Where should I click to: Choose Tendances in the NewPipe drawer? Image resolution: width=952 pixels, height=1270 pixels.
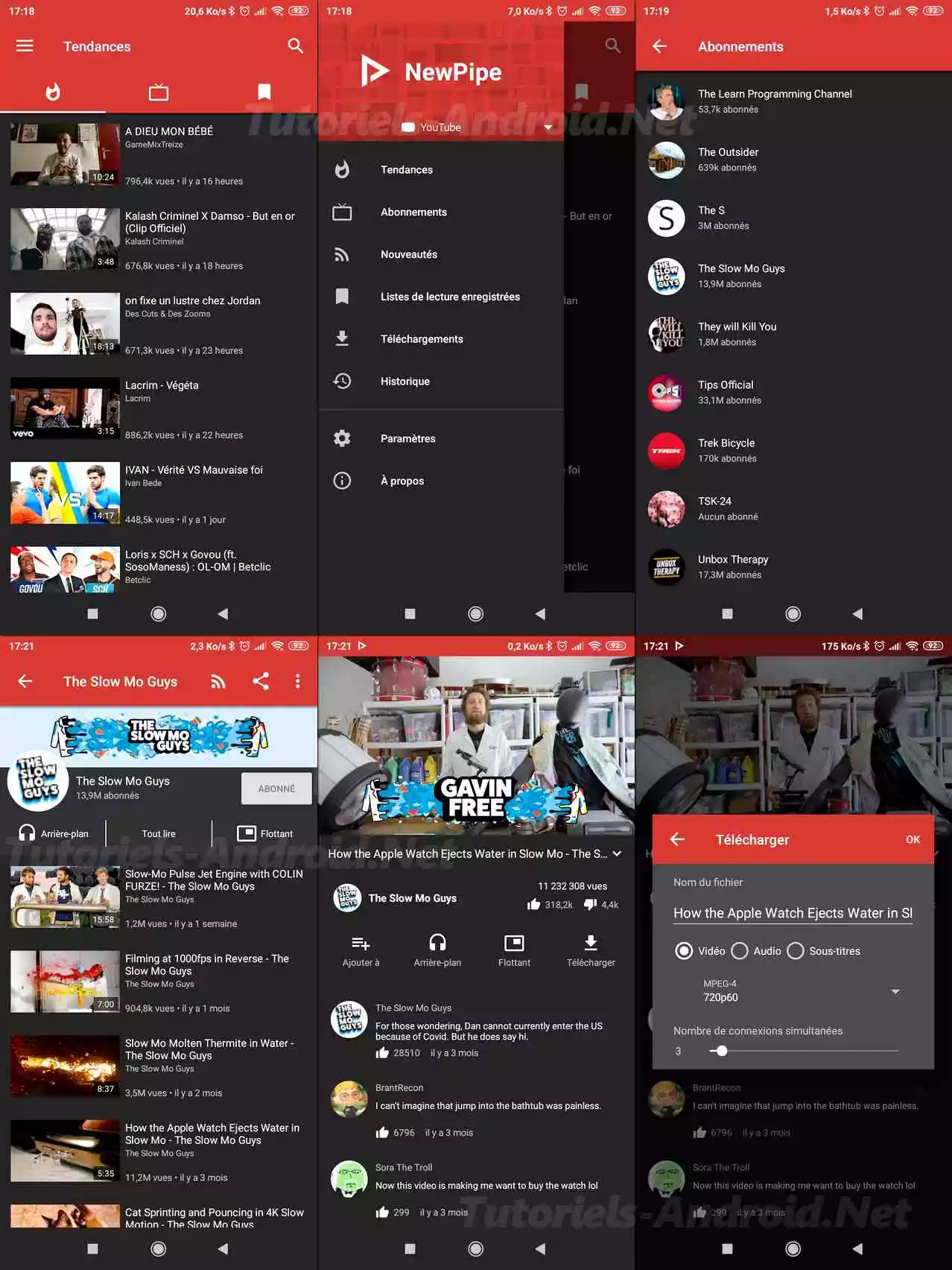pyautogui.click(x=441, y=170)
